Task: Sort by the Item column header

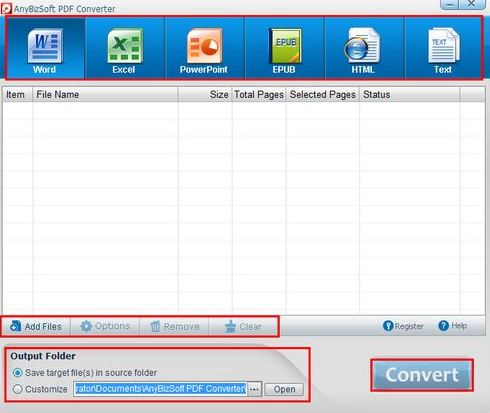Action: tap(18, 95)
